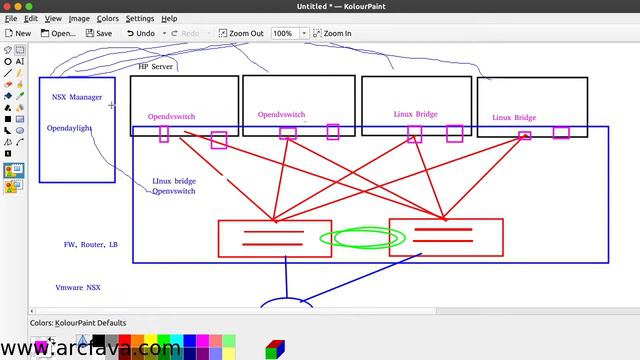Pick the cyan color swatch
This screenshot has height=360, width=640.
177,341
